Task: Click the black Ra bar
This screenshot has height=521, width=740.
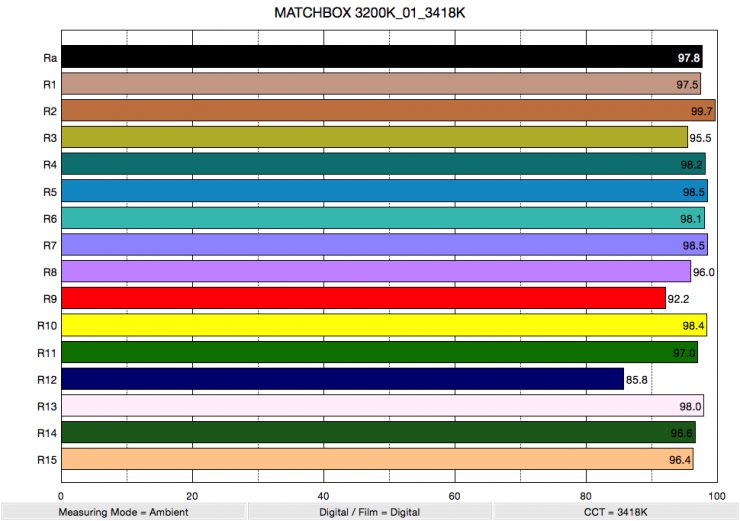Action: pyautogui.click(x=381, y=57)
